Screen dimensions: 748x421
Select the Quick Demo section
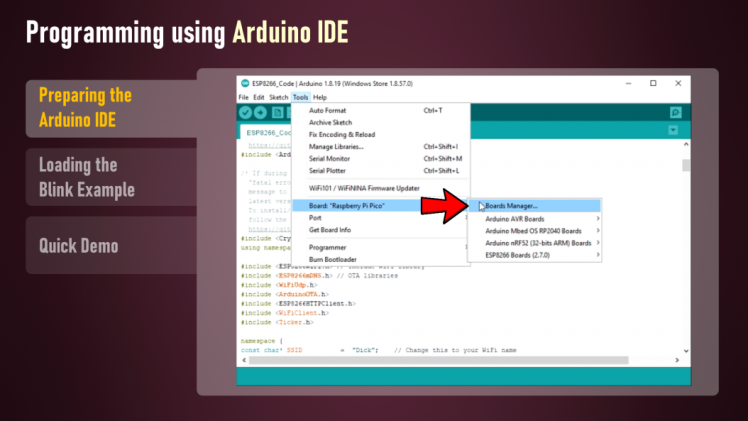pyautogui.click(x=111, y=245)
